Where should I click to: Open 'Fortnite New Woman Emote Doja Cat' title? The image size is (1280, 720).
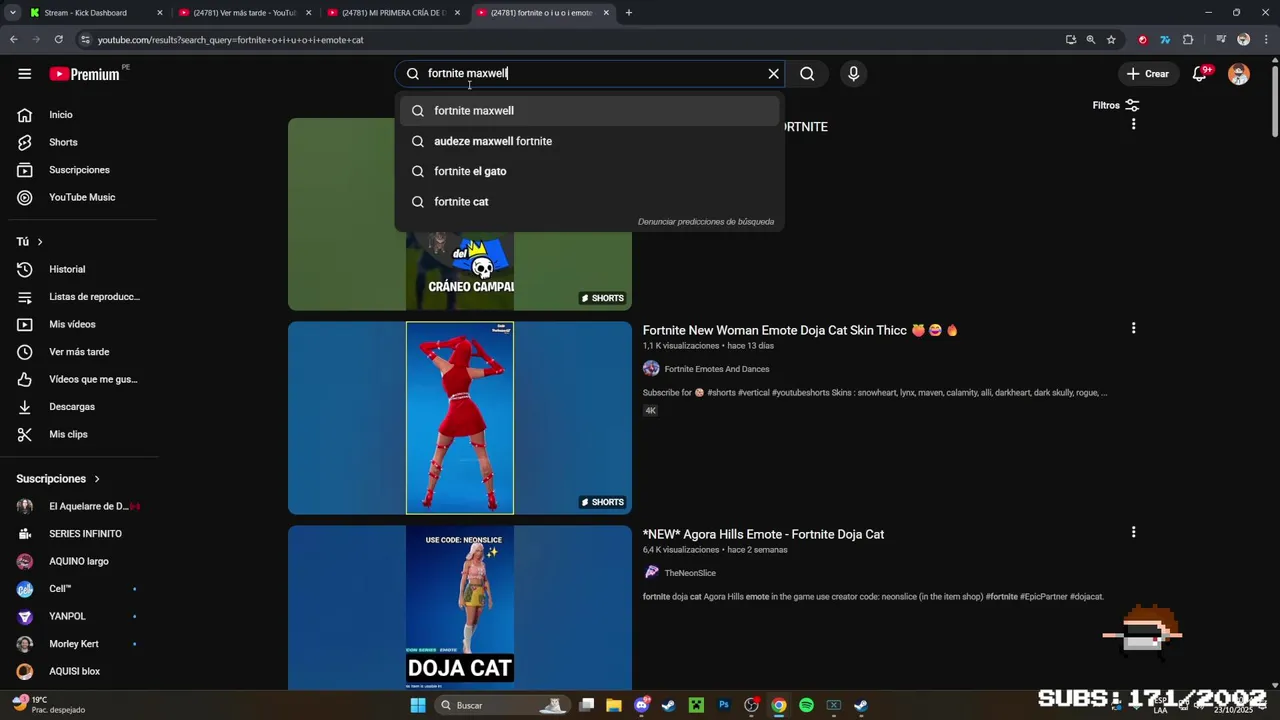click(800, 330)
